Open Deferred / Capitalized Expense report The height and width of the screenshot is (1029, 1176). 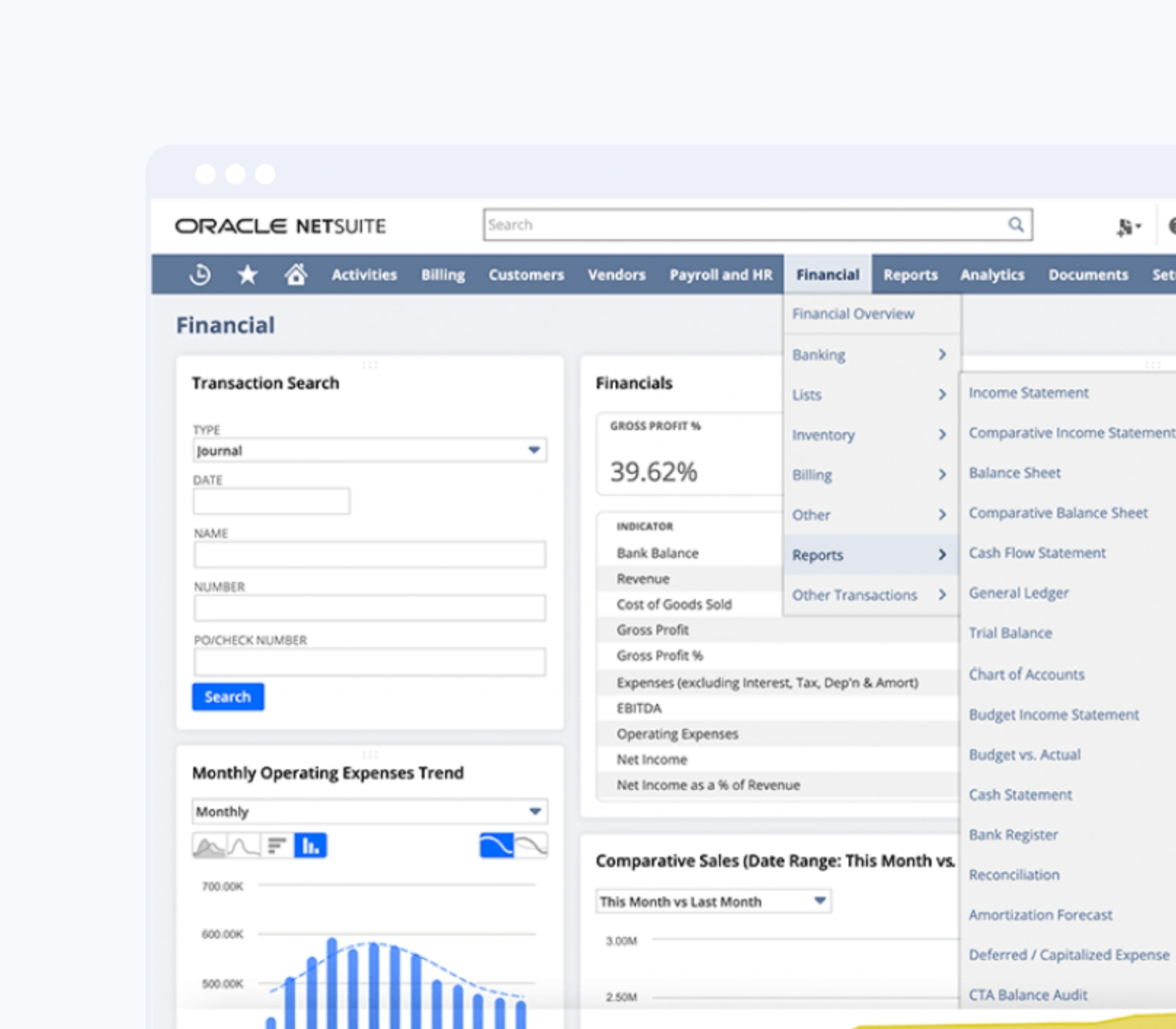click(x=1069, y=955)
